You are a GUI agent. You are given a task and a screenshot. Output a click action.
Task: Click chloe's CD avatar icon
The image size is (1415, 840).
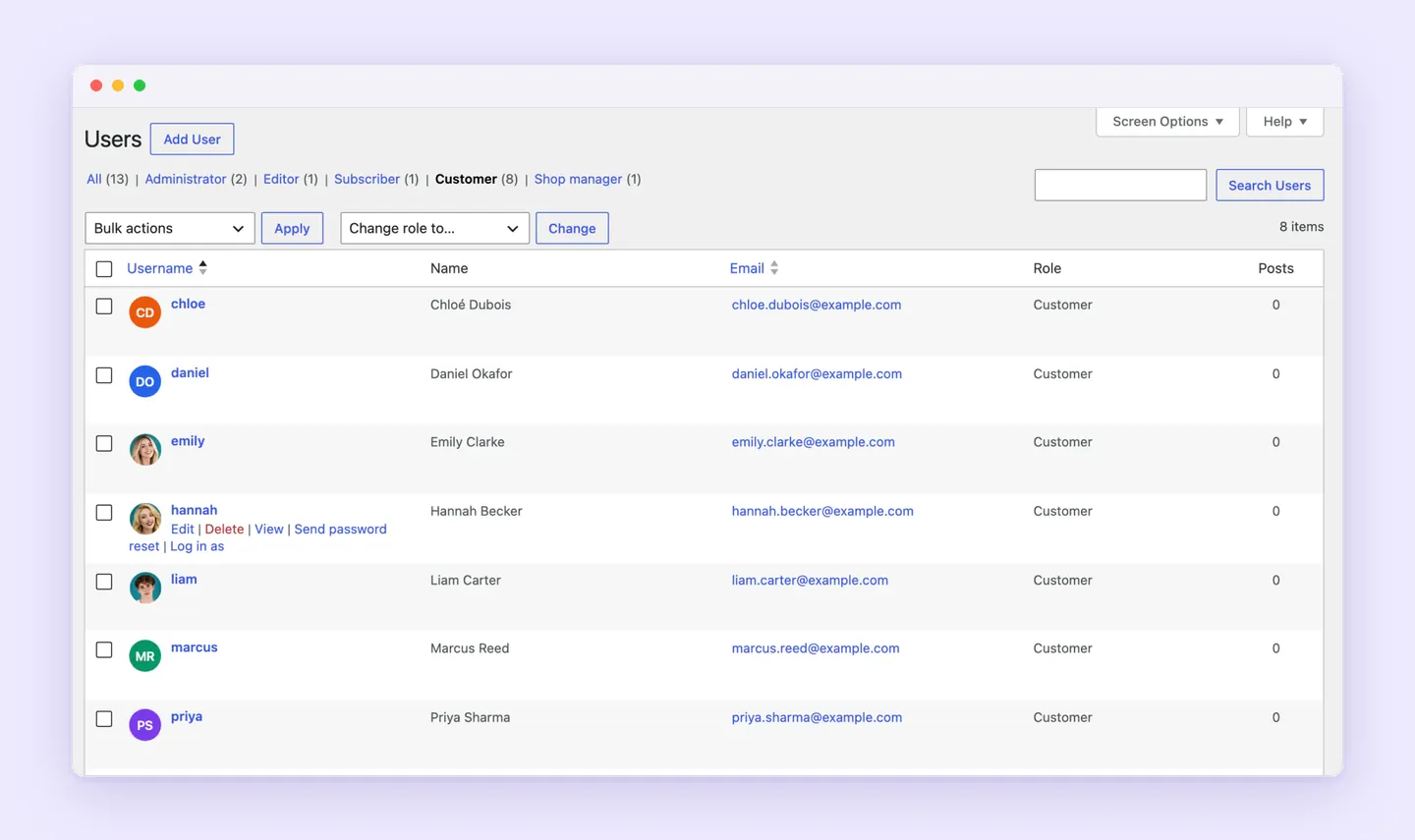pyautogui.click(x=144, y=312)
